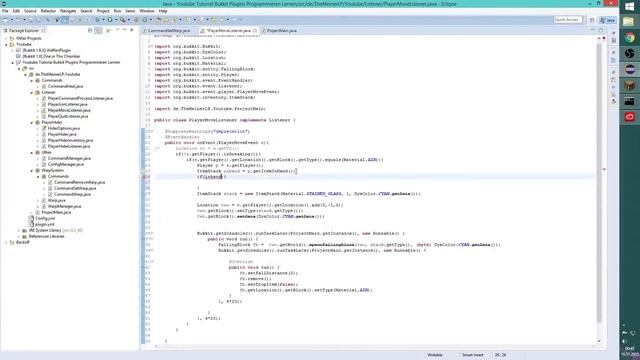Select PlayerQuitListener.java file
The height and width of the screenshot is (360, 640).
(68, 116)
